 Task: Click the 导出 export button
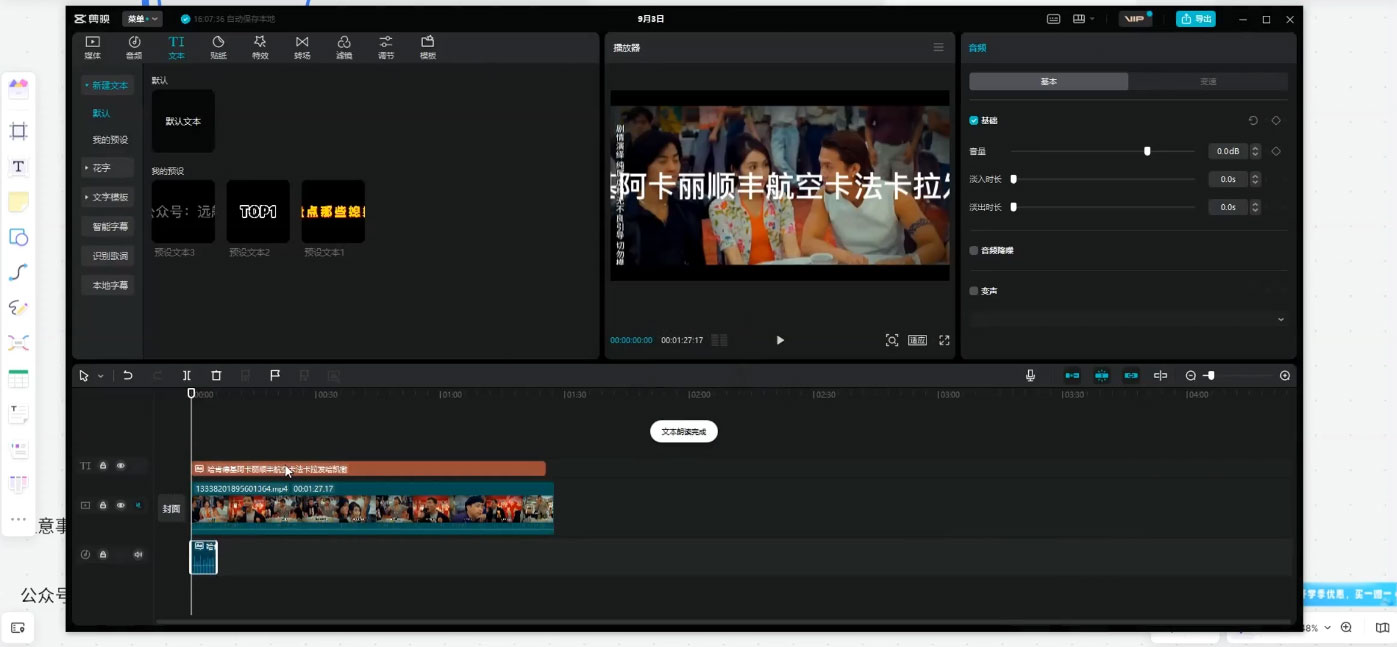1195,19
